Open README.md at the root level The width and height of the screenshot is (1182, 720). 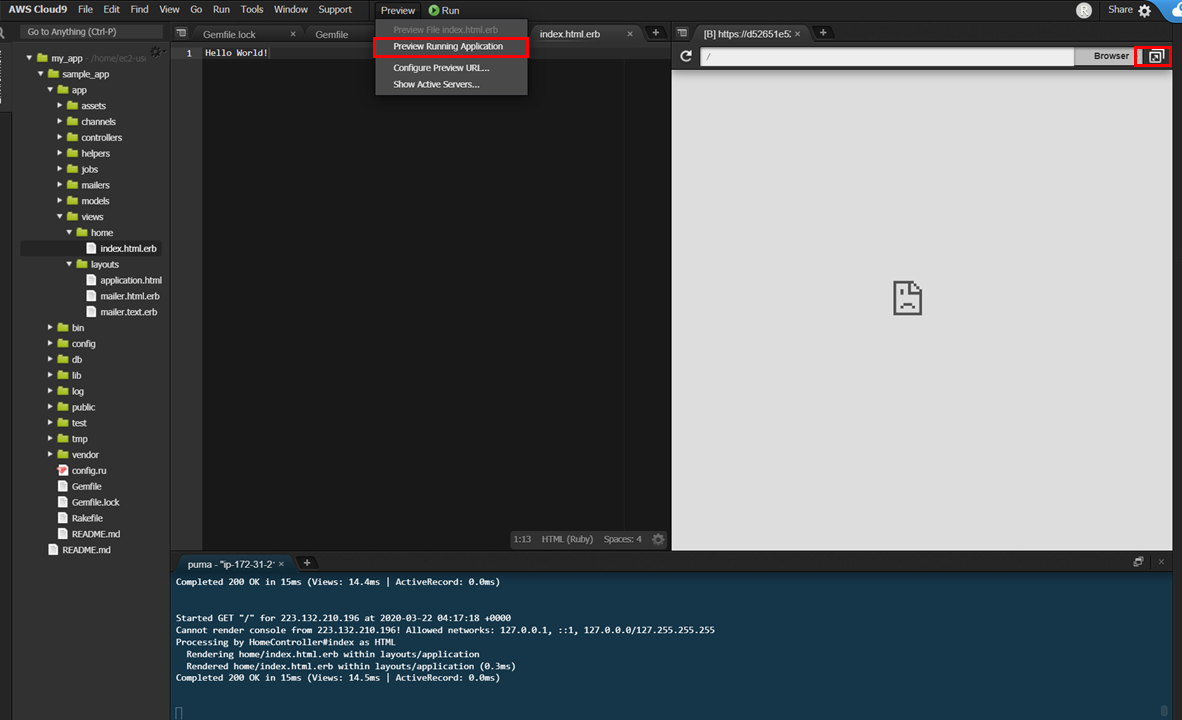(x=86, y=550)
